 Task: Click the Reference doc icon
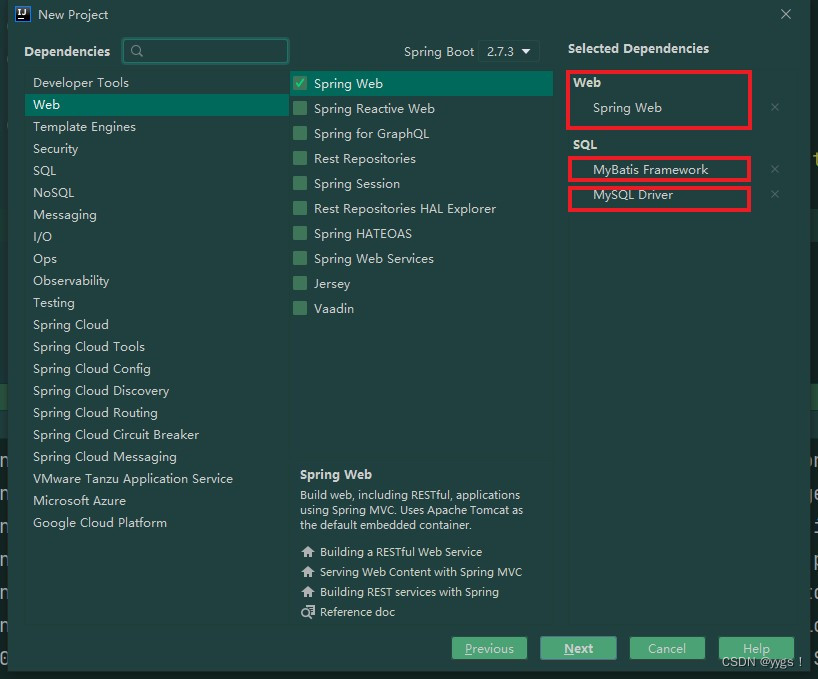tap(308, 612)
